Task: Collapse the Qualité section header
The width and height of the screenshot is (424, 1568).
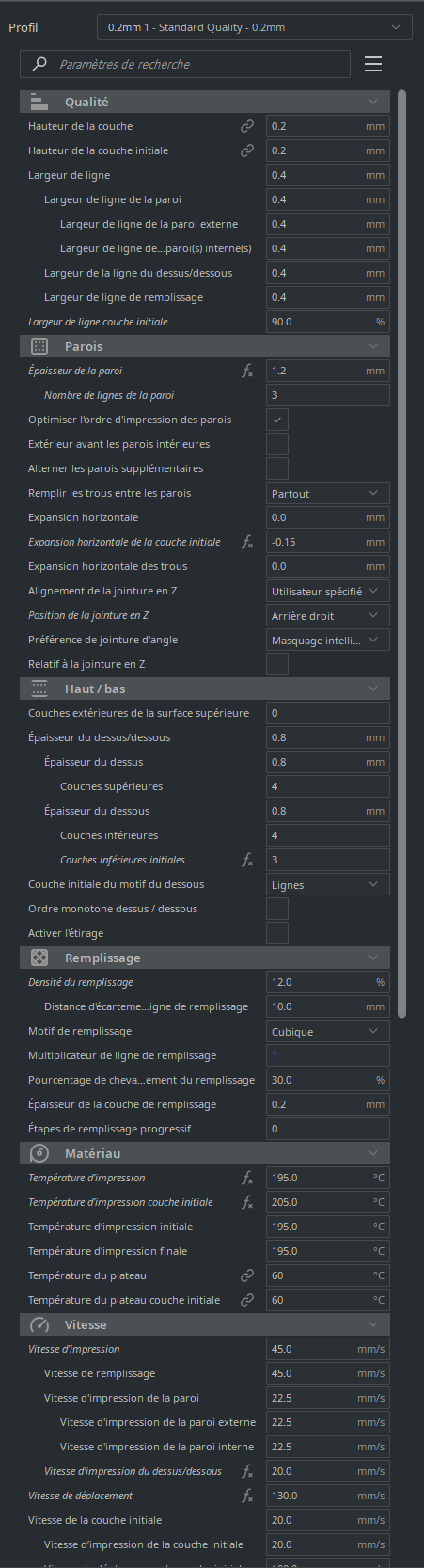Action: click(205, 102)
